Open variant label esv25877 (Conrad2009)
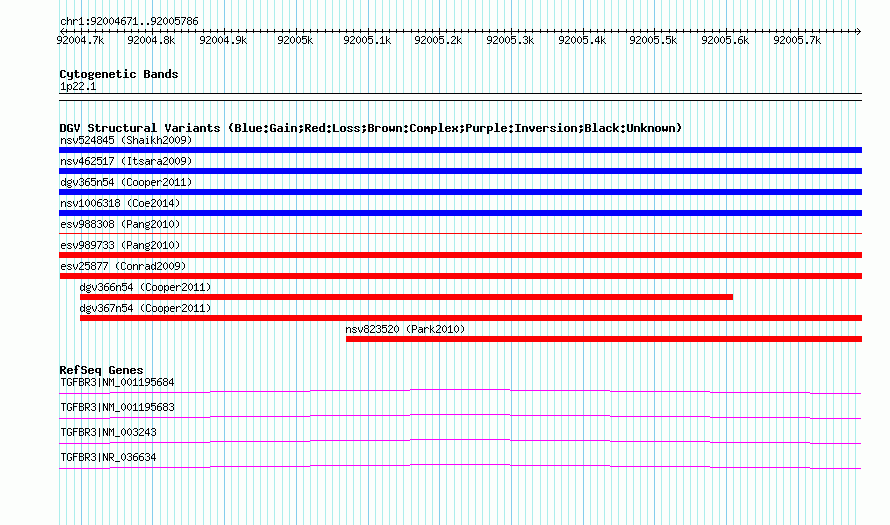 click(123, 266)
